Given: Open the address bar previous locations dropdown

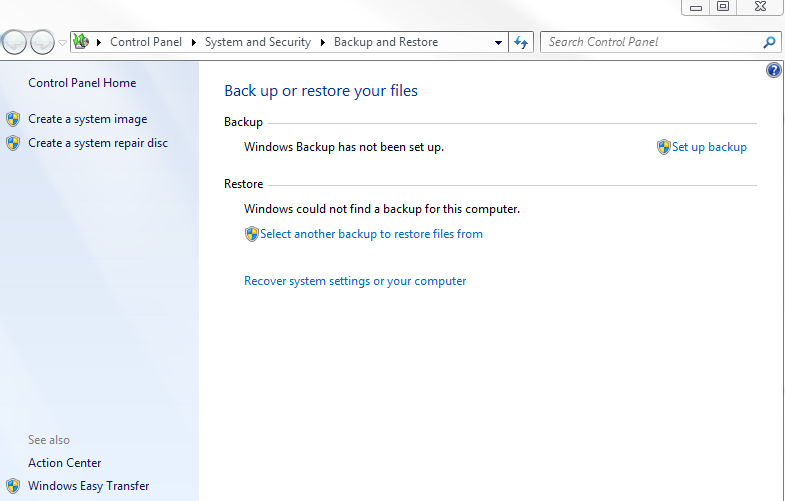Looking at the screenshot, I should 499,43.
